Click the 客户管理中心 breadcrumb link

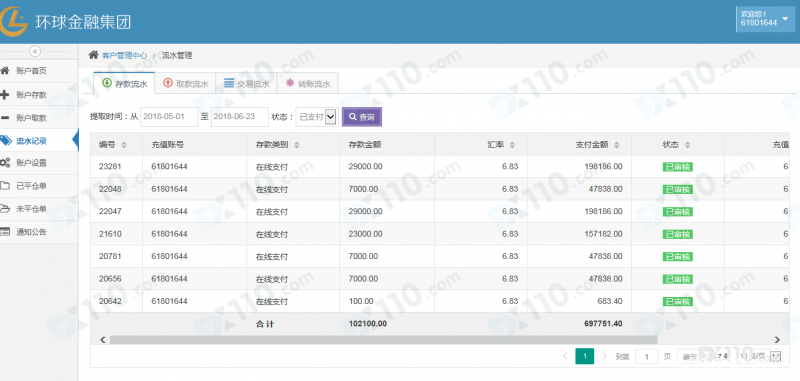(125, 55)
